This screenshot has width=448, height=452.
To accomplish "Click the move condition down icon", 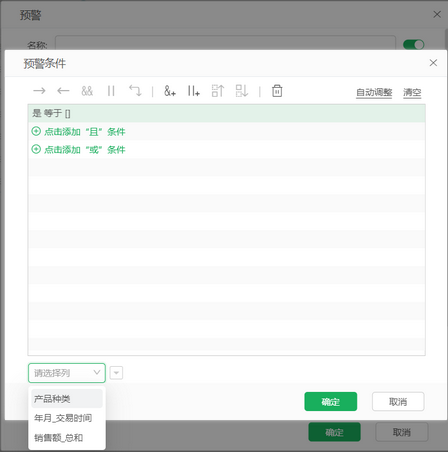I will click(x=242, y=91).
